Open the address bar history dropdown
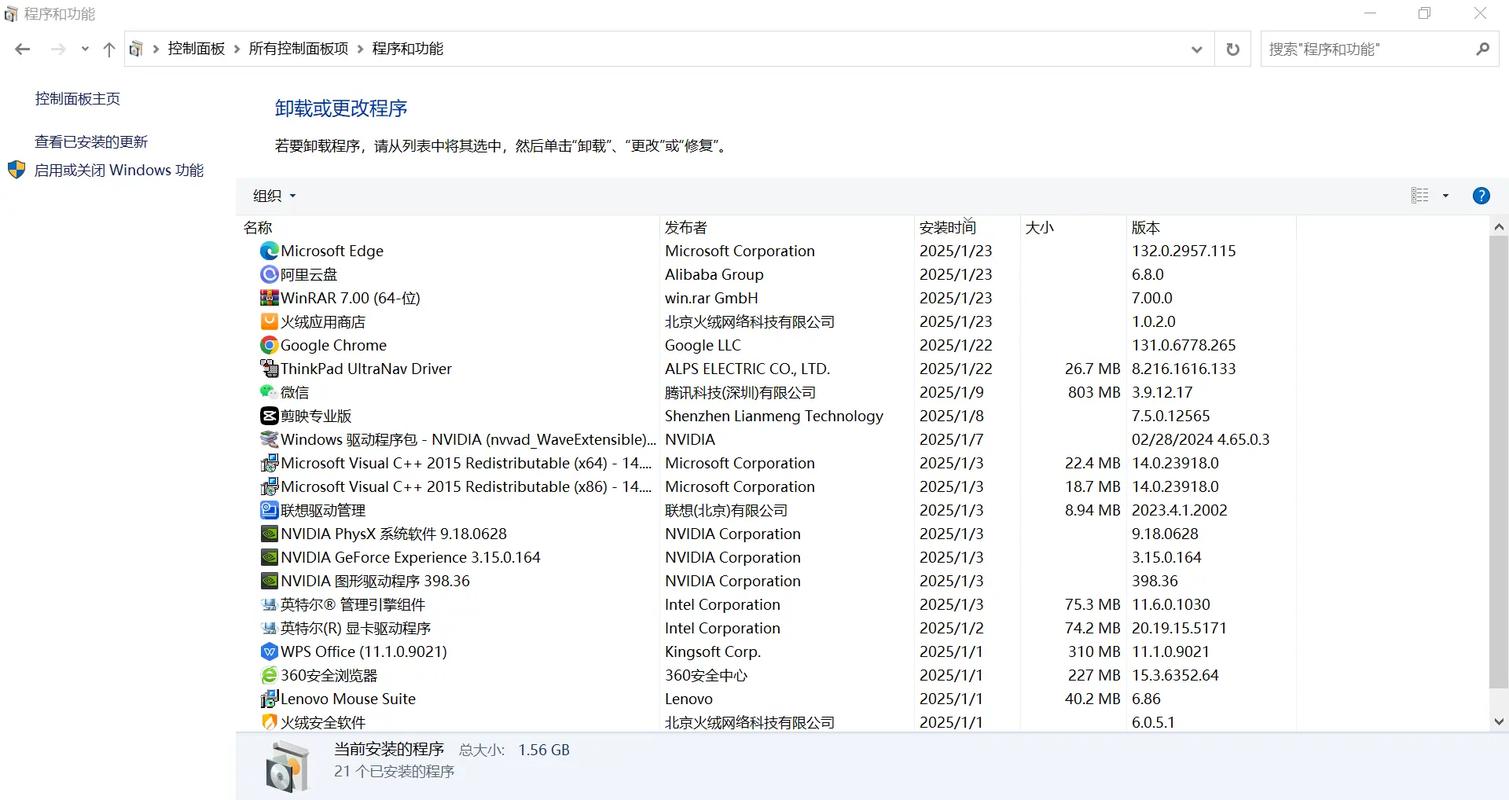 pos(1196,48)
